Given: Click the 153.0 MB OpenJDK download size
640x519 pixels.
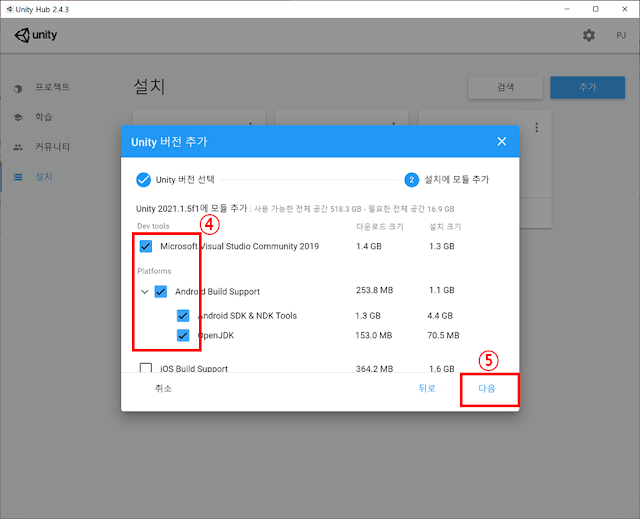Looking at the screenshot, I should point(373,335).
